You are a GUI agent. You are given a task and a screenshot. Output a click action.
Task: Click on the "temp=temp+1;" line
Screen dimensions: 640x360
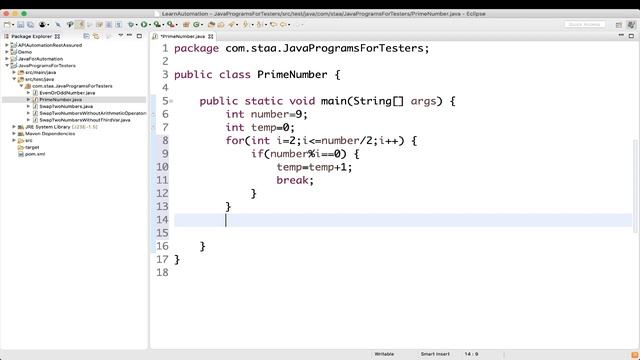pos(314,167)
